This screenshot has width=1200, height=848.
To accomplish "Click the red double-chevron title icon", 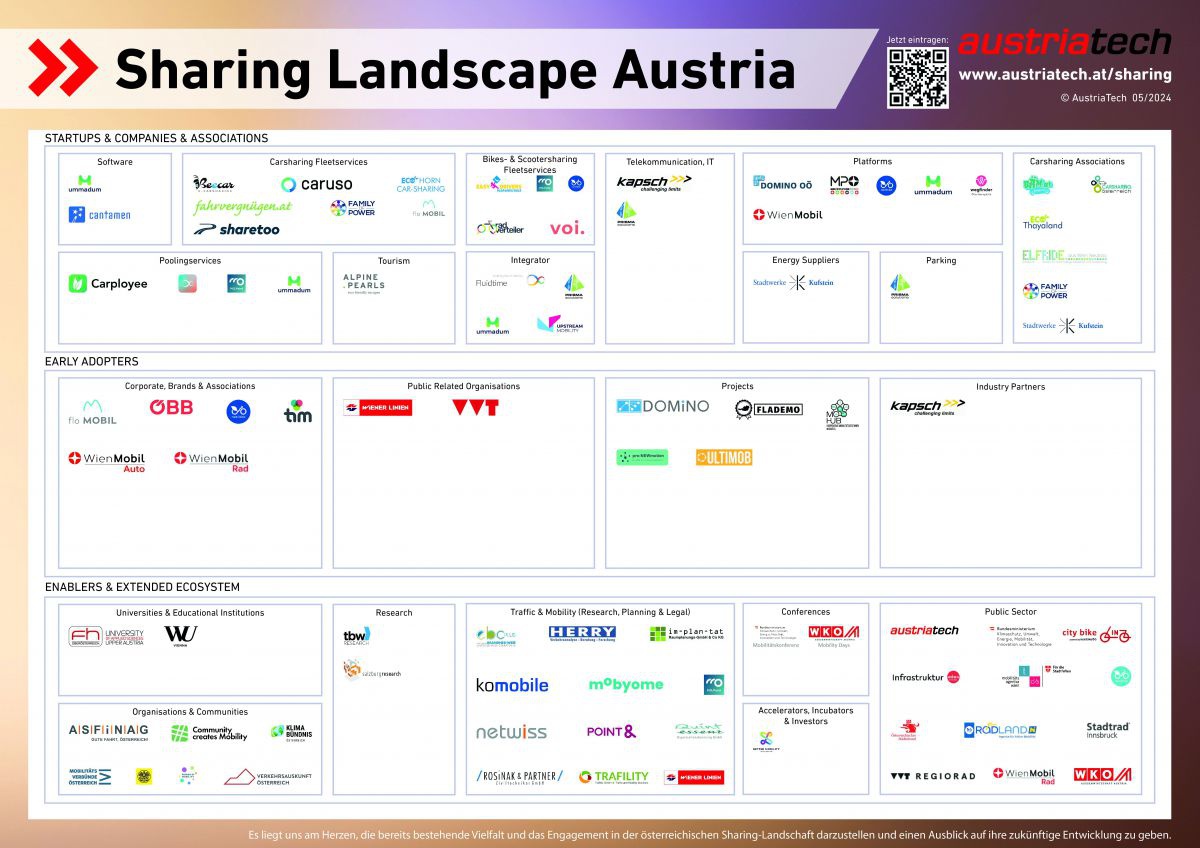I will coord(62,68).
